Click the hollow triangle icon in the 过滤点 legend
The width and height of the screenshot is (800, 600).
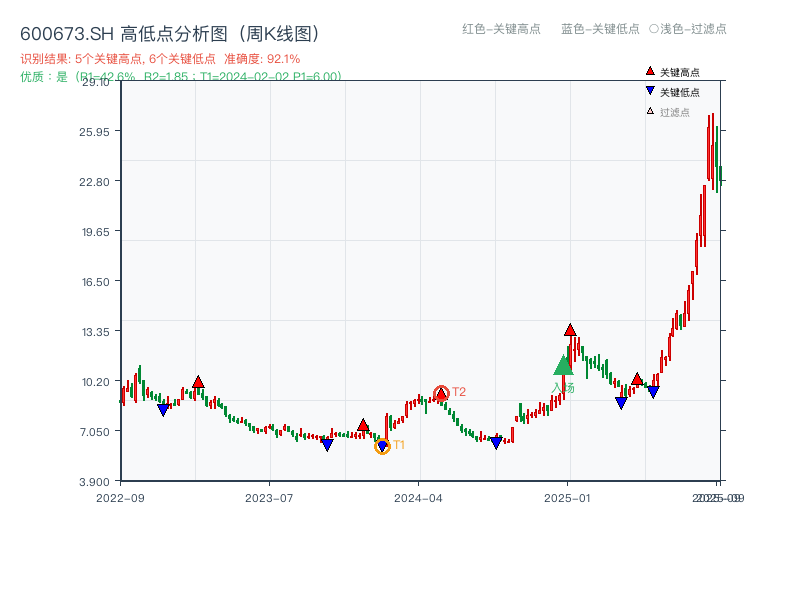650,111
